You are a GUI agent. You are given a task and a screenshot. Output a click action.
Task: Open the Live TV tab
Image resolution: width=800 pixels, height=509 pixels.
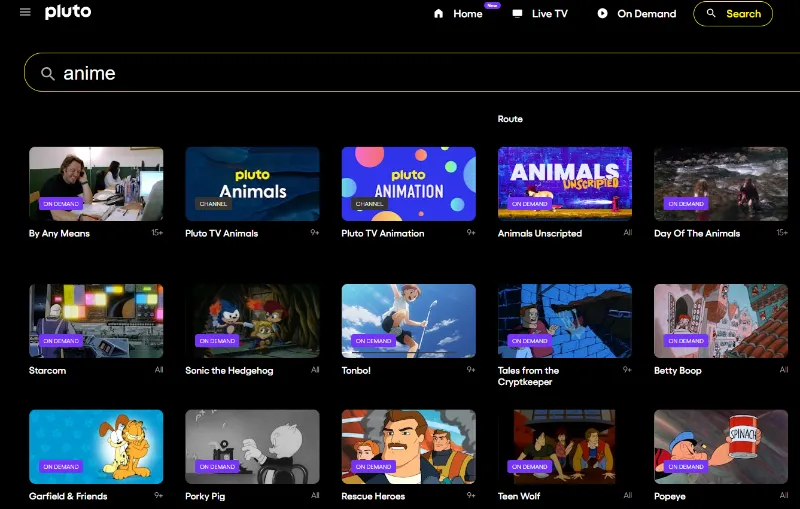point(549,14)
